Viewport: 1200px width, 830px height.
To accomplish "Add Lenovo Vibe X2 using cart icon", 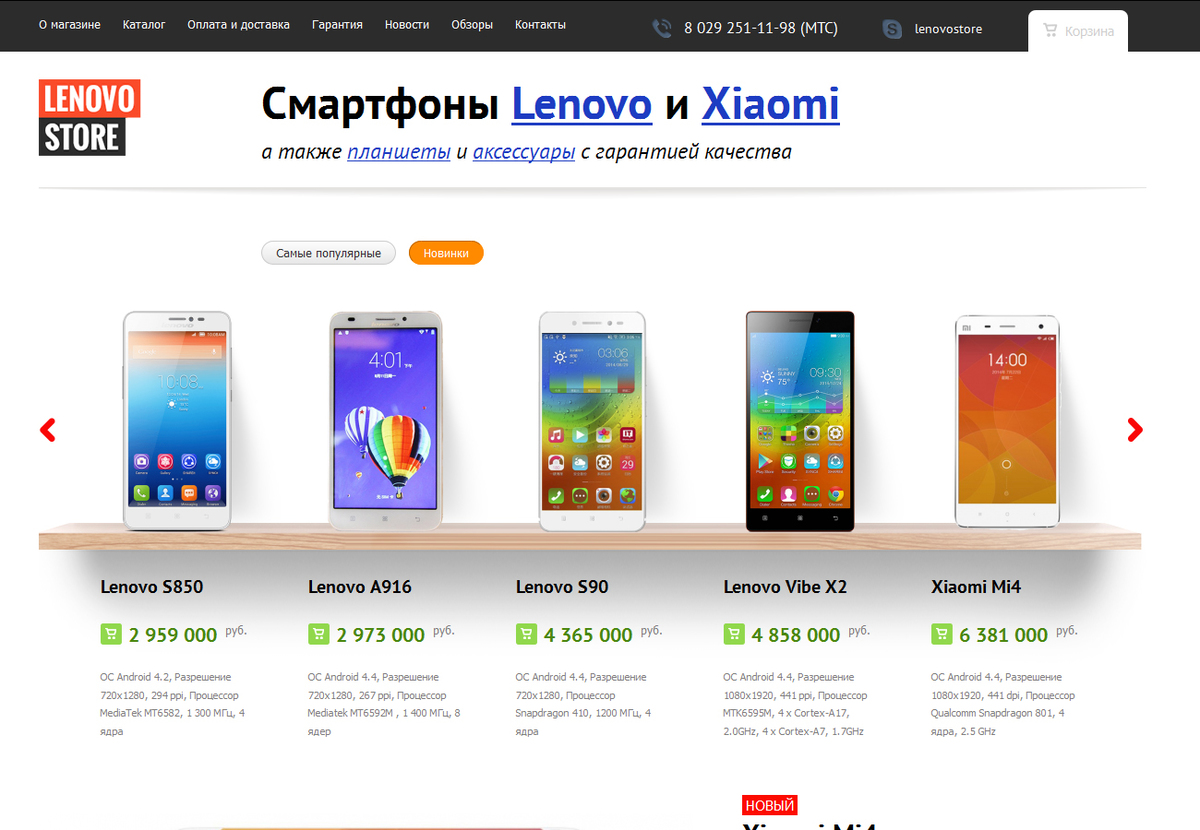I will pos(733,634).
